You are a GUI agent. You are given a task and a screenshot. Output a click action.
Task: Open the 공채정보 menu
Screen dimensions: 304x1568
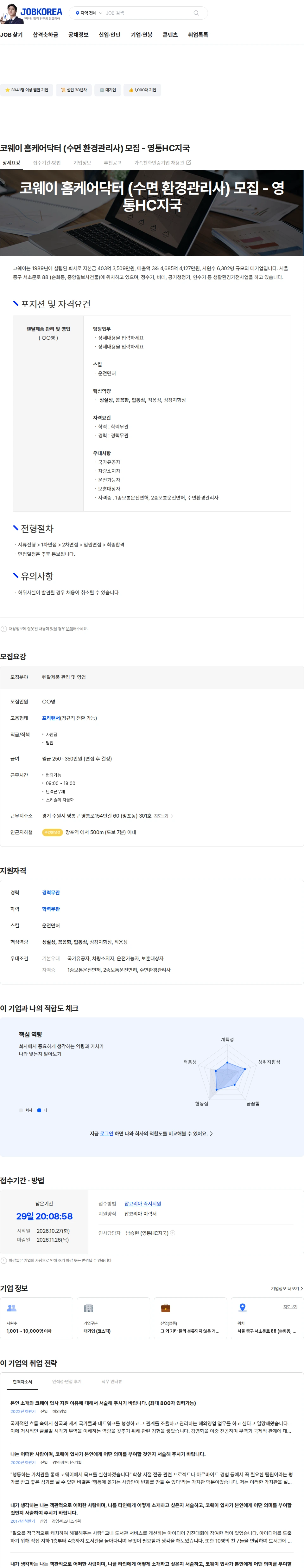point(79,35)
